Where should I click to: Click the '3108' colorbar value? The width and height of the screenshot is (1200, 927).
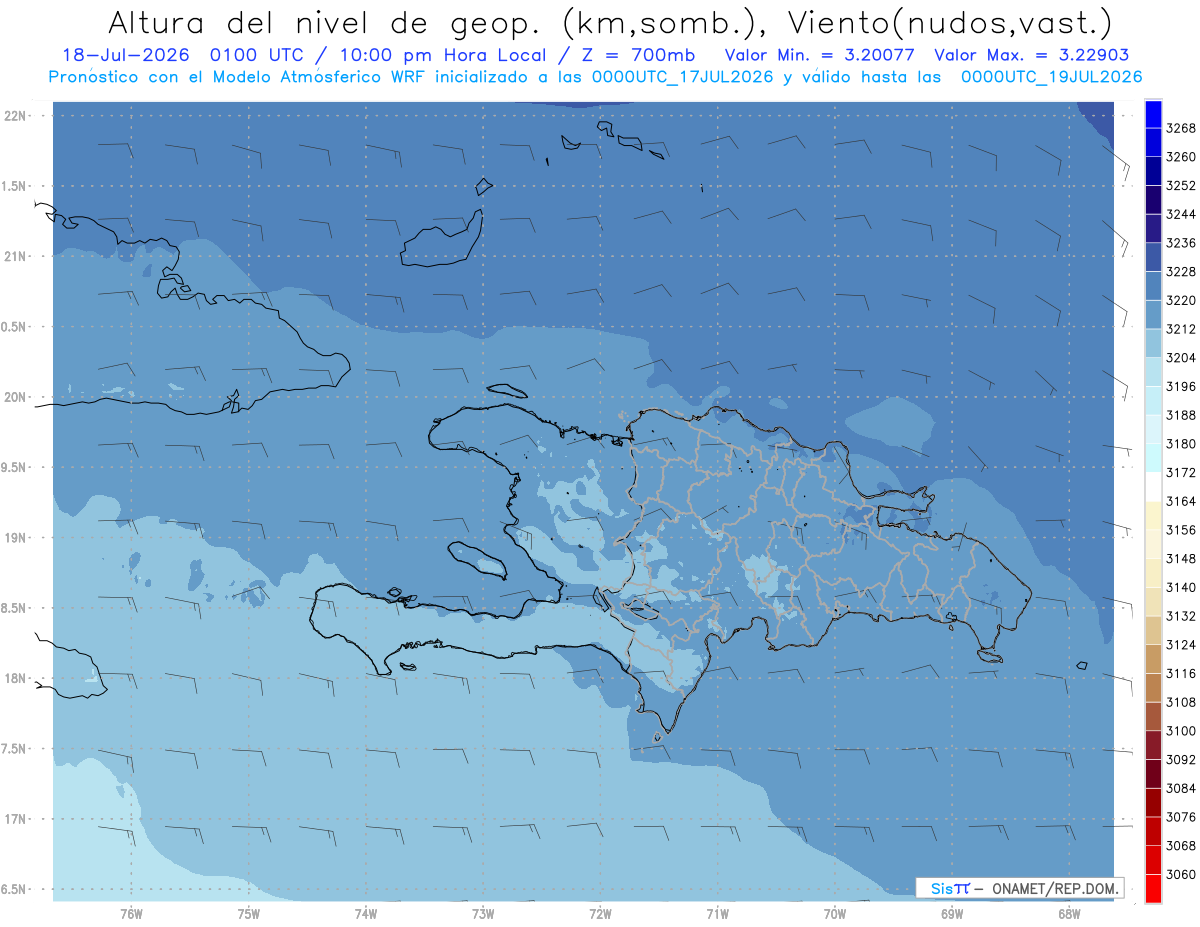1181,702
